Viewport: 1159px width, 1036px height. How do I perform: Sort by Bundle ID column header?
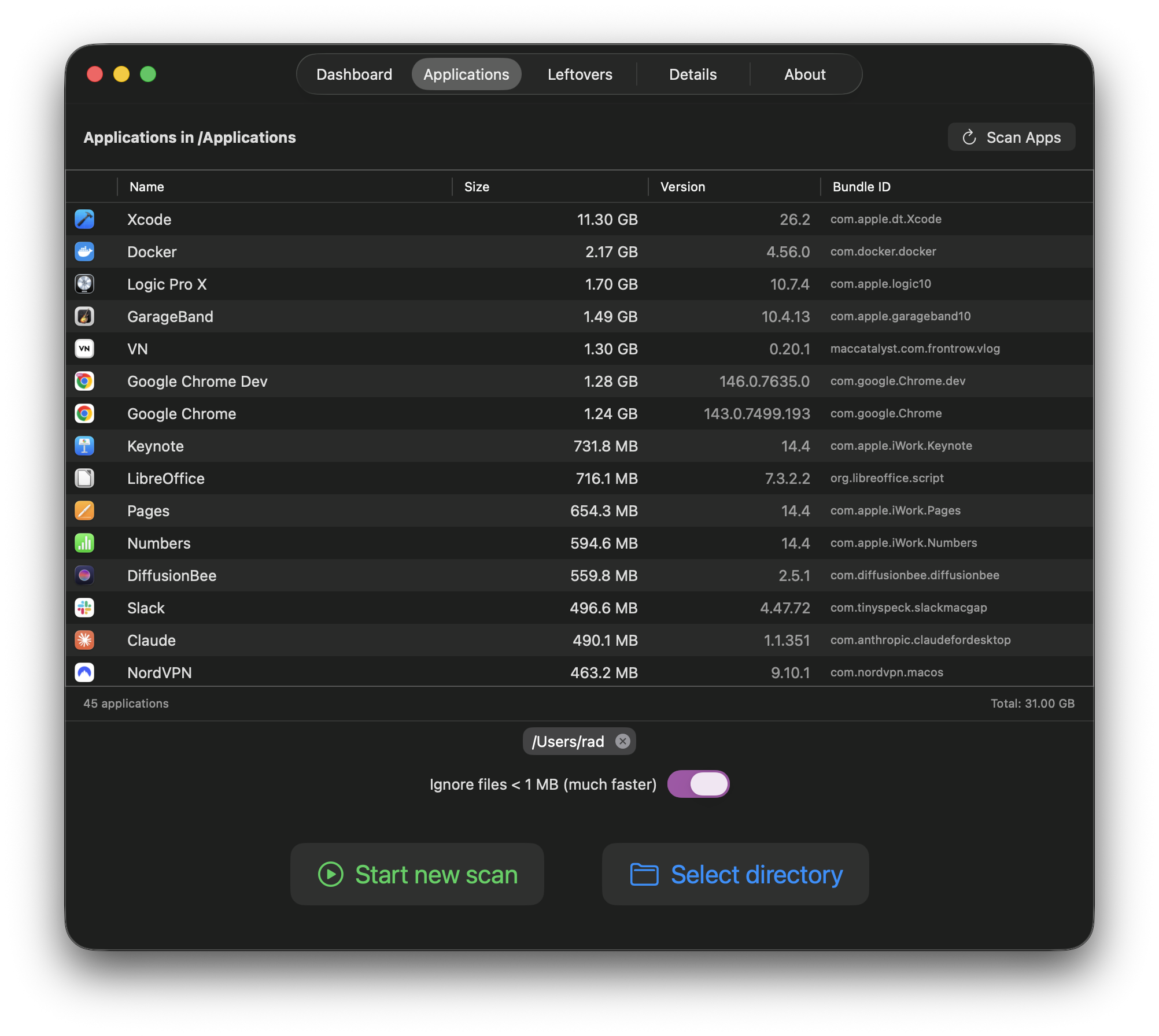861,187
